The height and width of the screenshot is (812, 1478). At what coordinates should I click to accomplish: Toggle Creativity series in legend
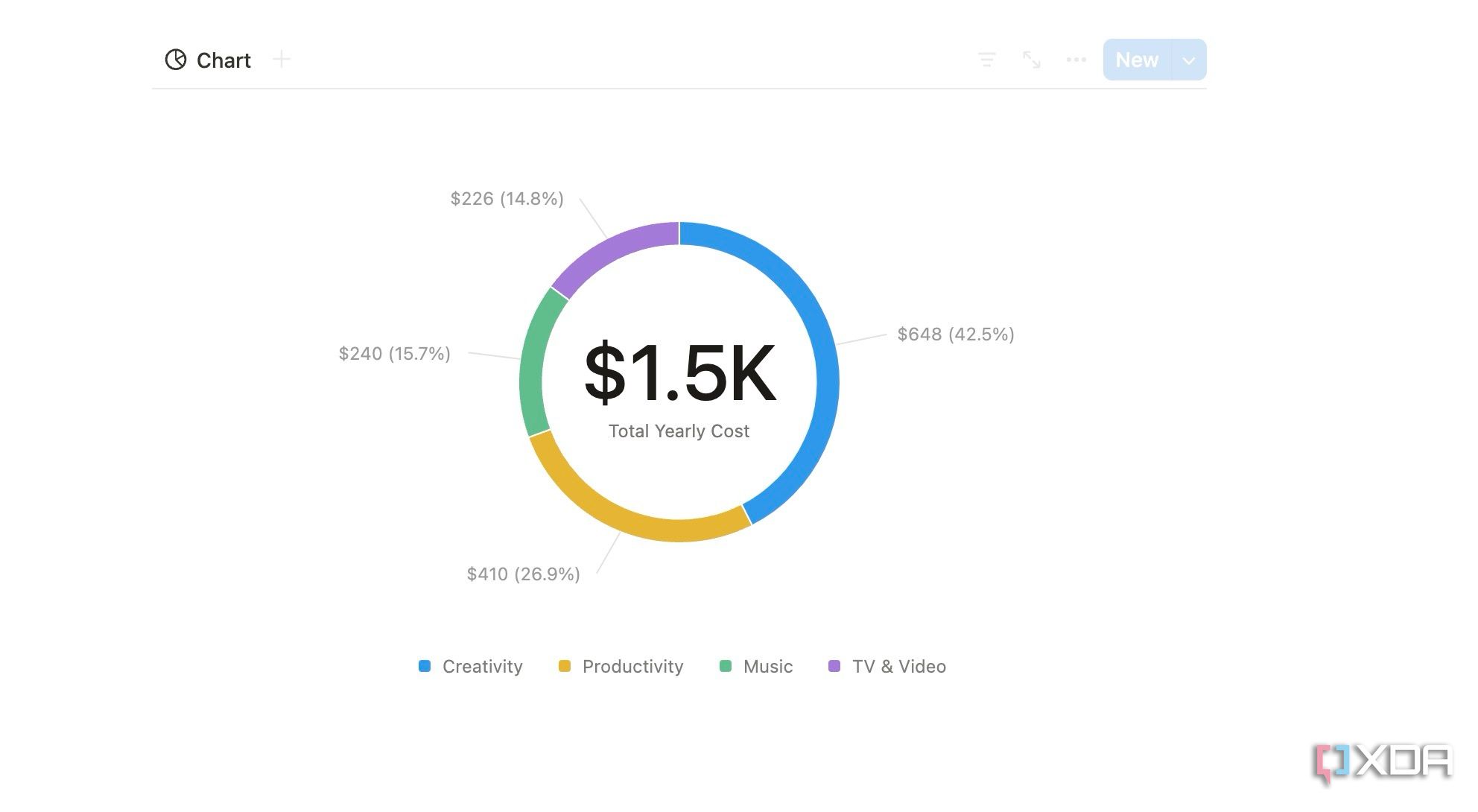click(482, 667)
